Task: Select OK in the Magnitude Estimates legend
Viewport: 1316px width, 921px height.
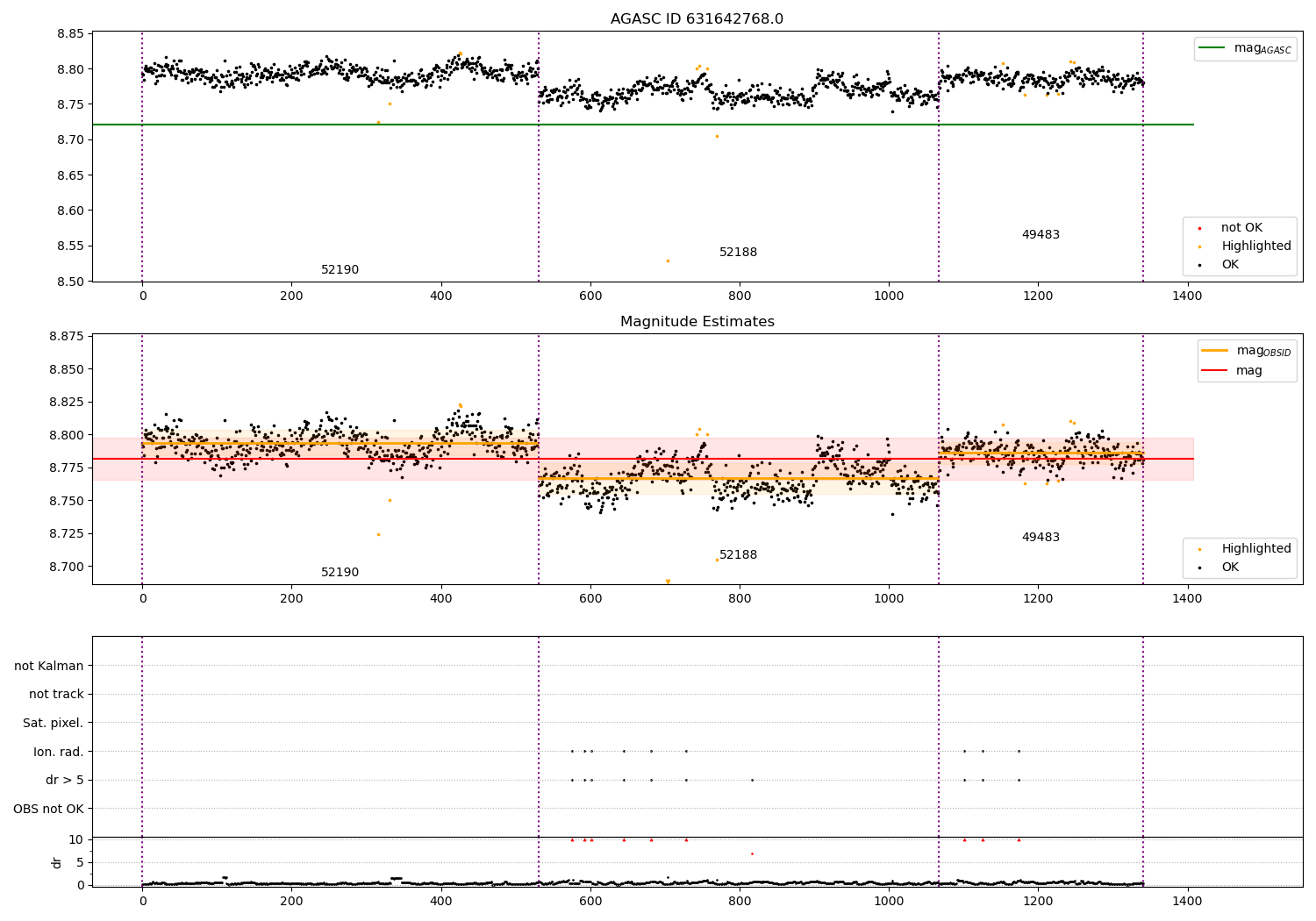Action: [x=1219, y=568]
